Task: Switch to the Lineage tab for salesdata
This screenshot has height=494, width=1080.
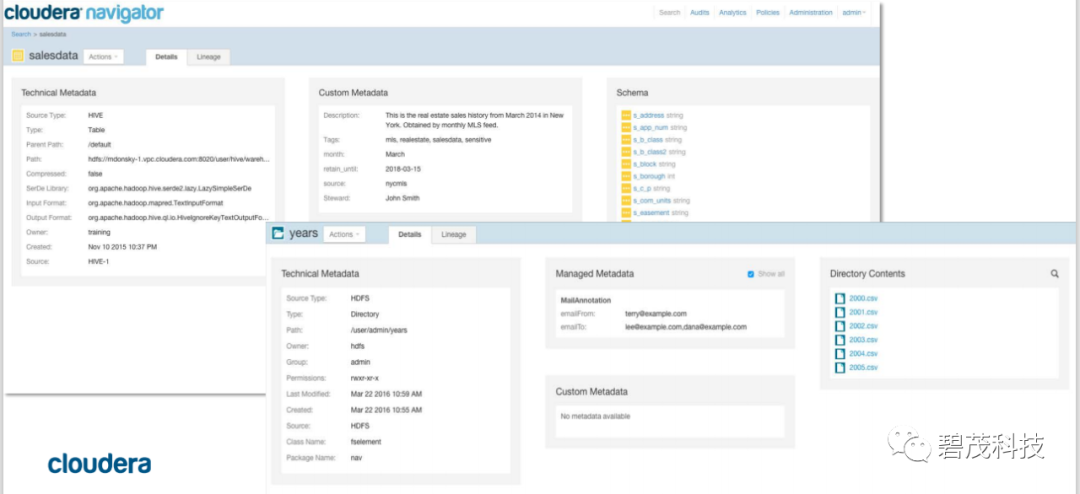Action: pyautogui.click(x=209, y=57)
